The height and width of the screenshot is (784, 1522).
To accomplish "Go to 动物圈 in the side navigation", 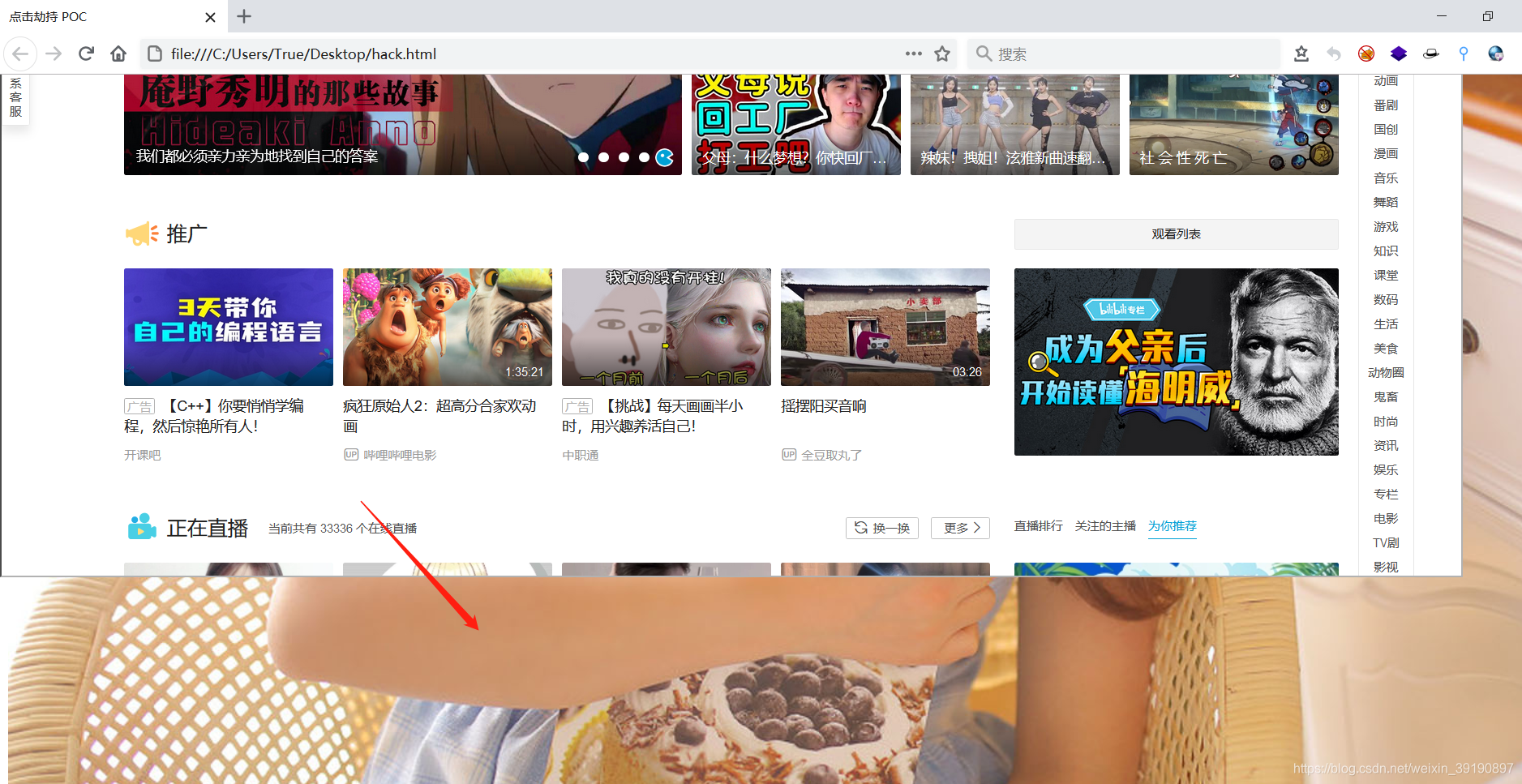I will click(x=1386, y=373).
